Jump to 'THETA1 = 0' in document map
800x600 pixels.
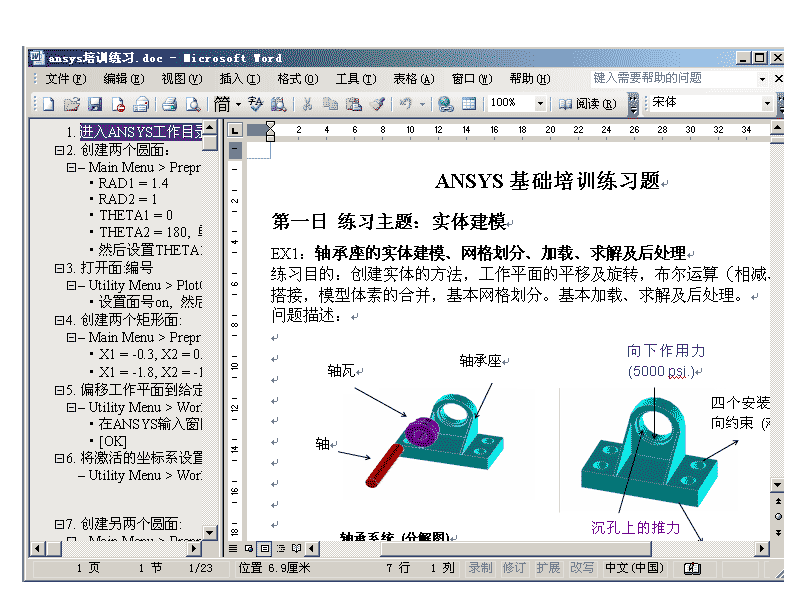coord(136,215)
